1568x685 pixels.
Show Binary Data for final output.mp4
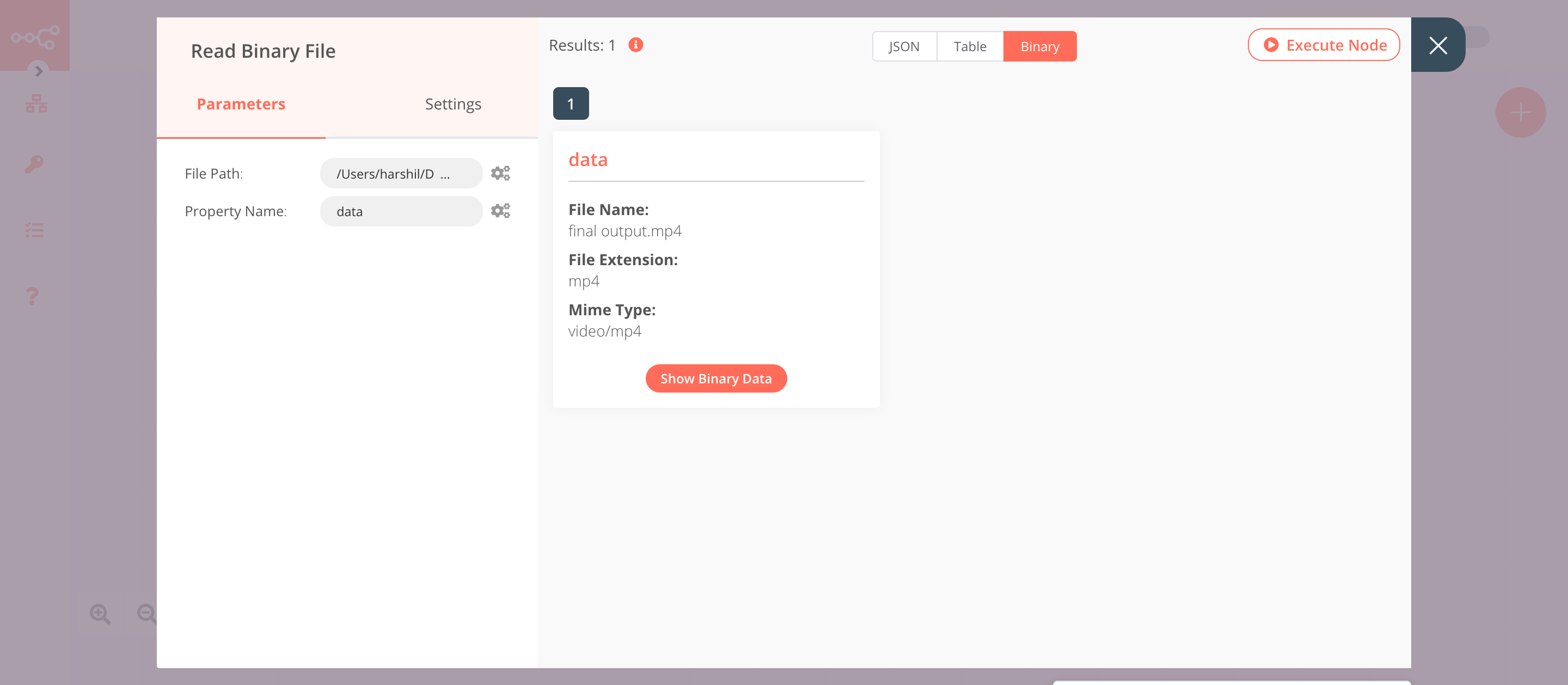716,378
